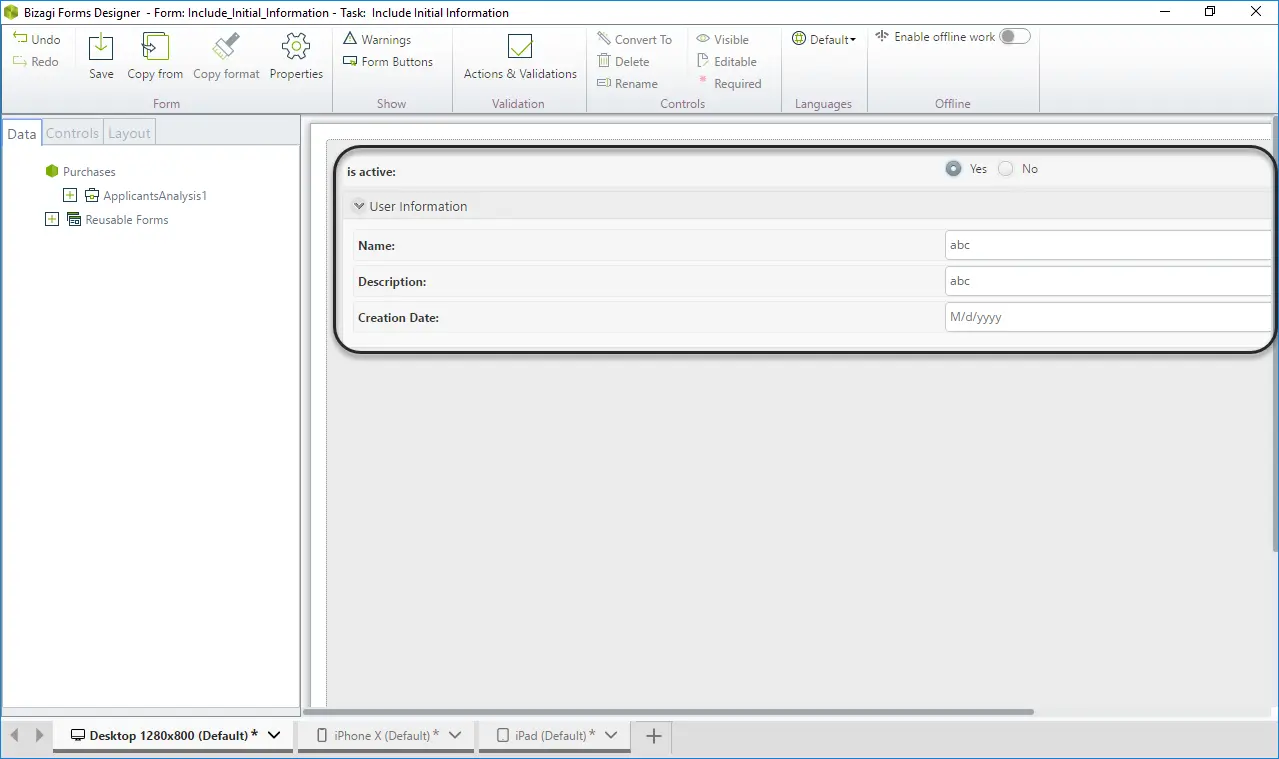This screenshot has height=759, width=1279.
Task: Add a new device with plus button
Action: (653, 736)
